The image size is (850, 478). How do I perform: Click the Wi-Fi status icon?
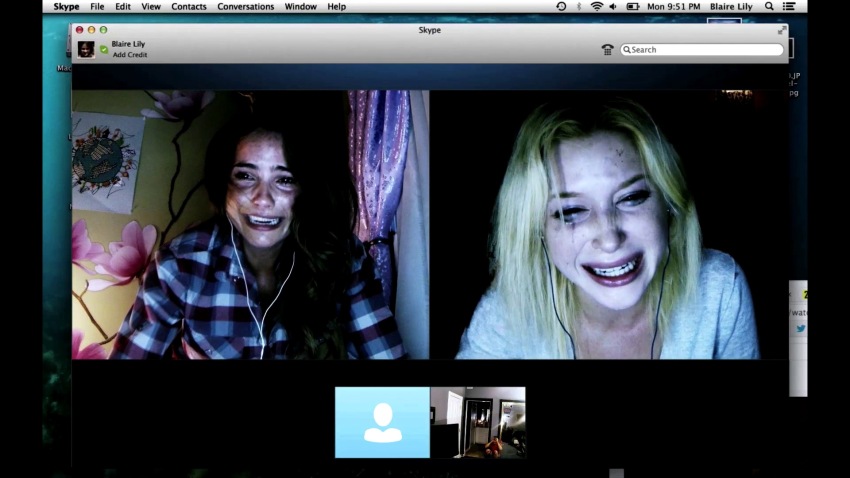597,7
